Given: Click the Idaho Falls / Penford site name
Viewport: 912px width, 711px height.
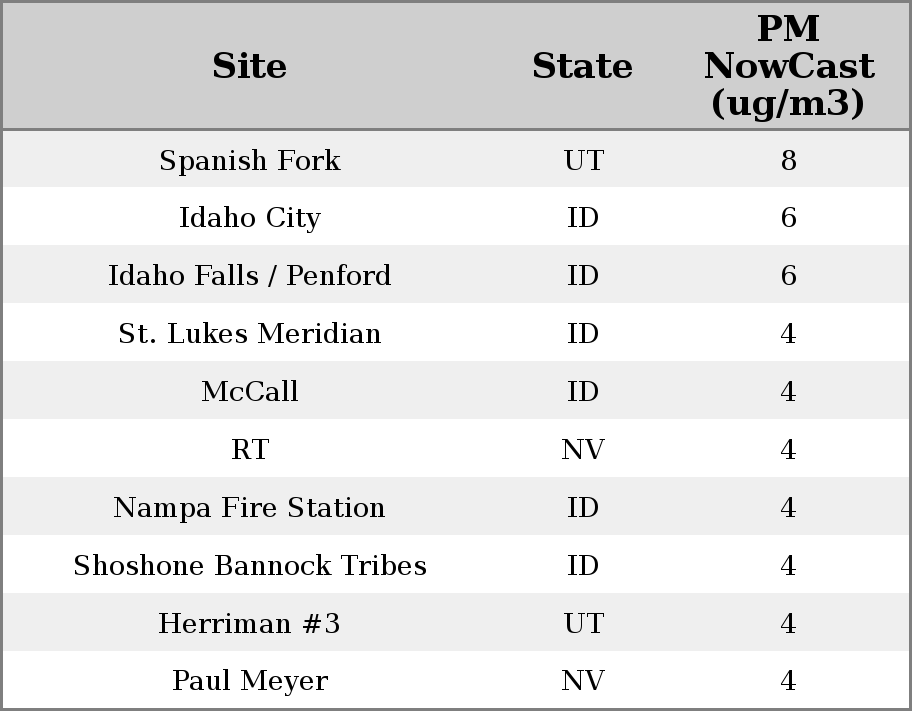Looking at the screenshot, I should click(249, 276).
